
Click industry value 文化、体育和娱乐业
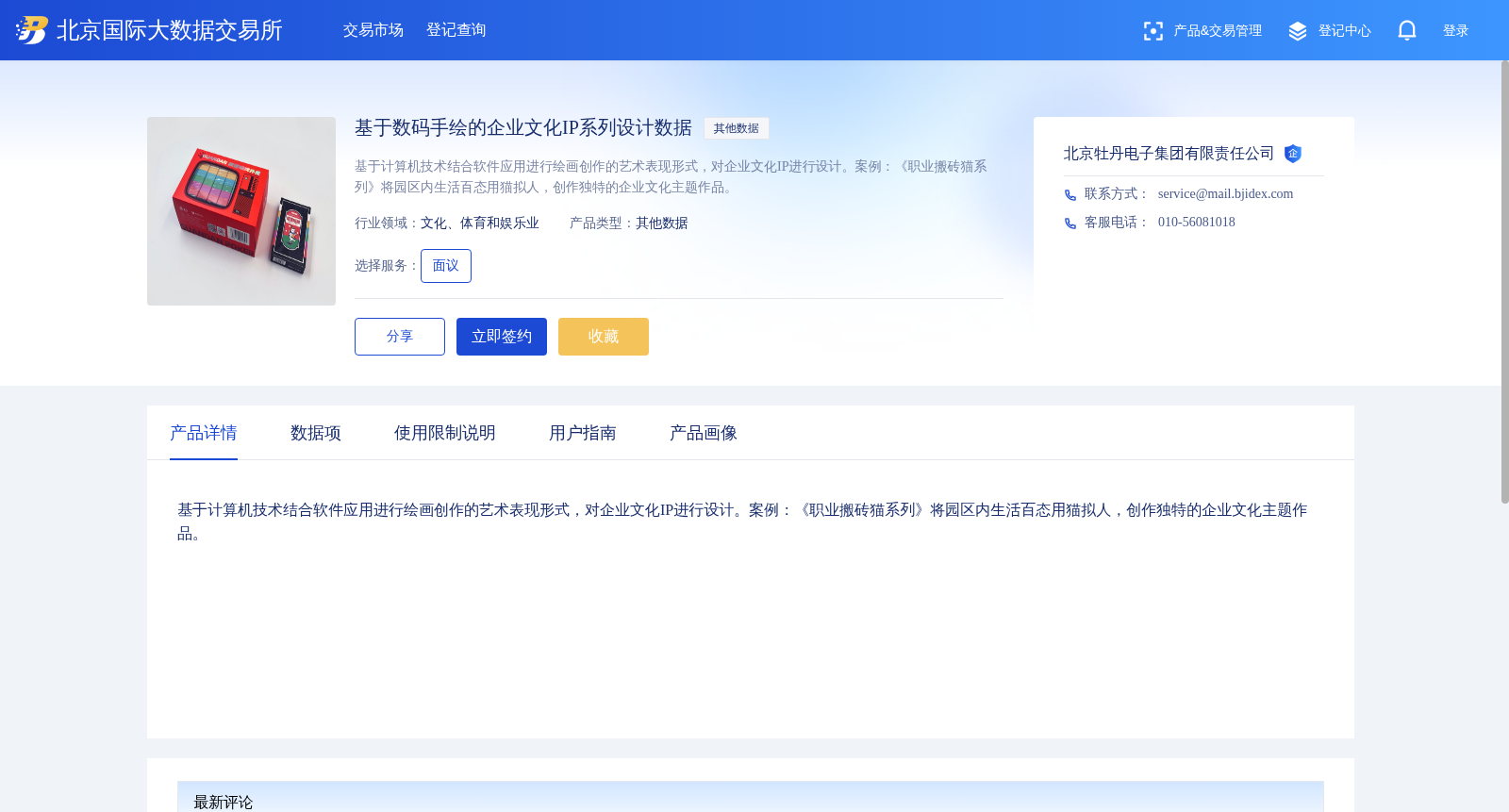(480, 224)
